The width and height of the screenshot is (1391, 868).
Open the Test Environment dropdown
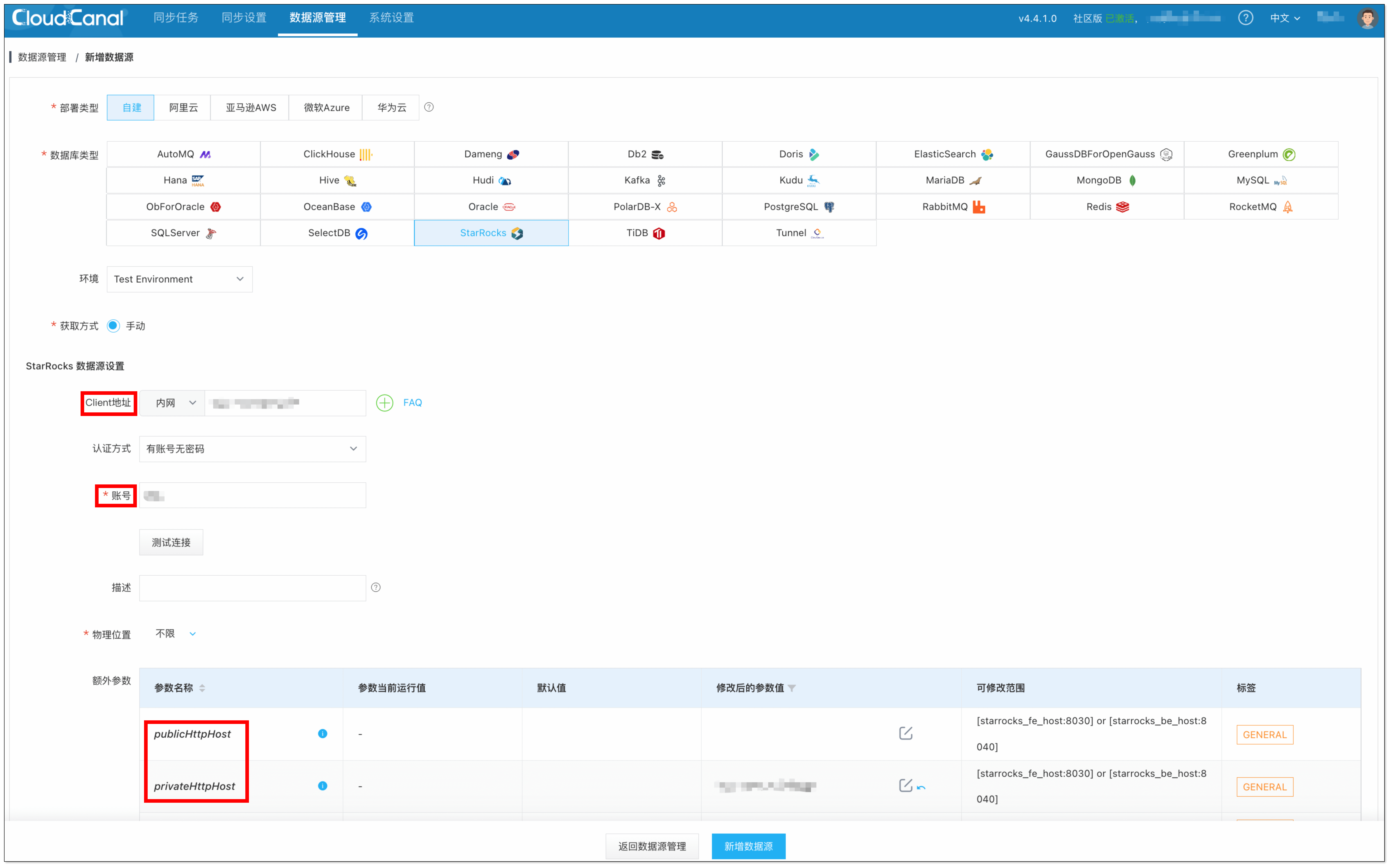coord(179,279)
